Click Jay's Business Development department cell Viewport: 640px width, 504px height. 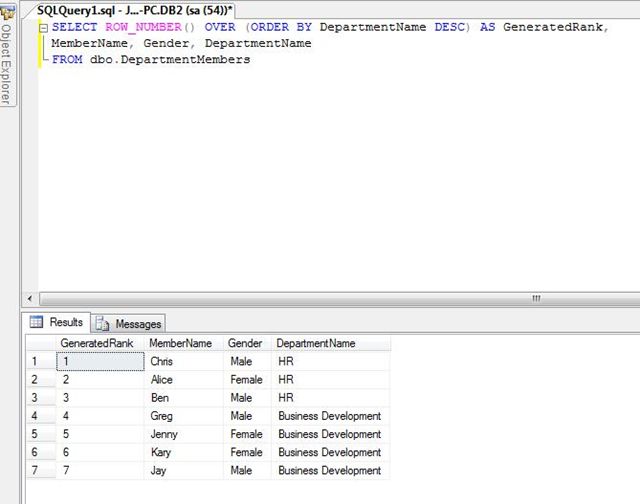[x=329, y=470]
